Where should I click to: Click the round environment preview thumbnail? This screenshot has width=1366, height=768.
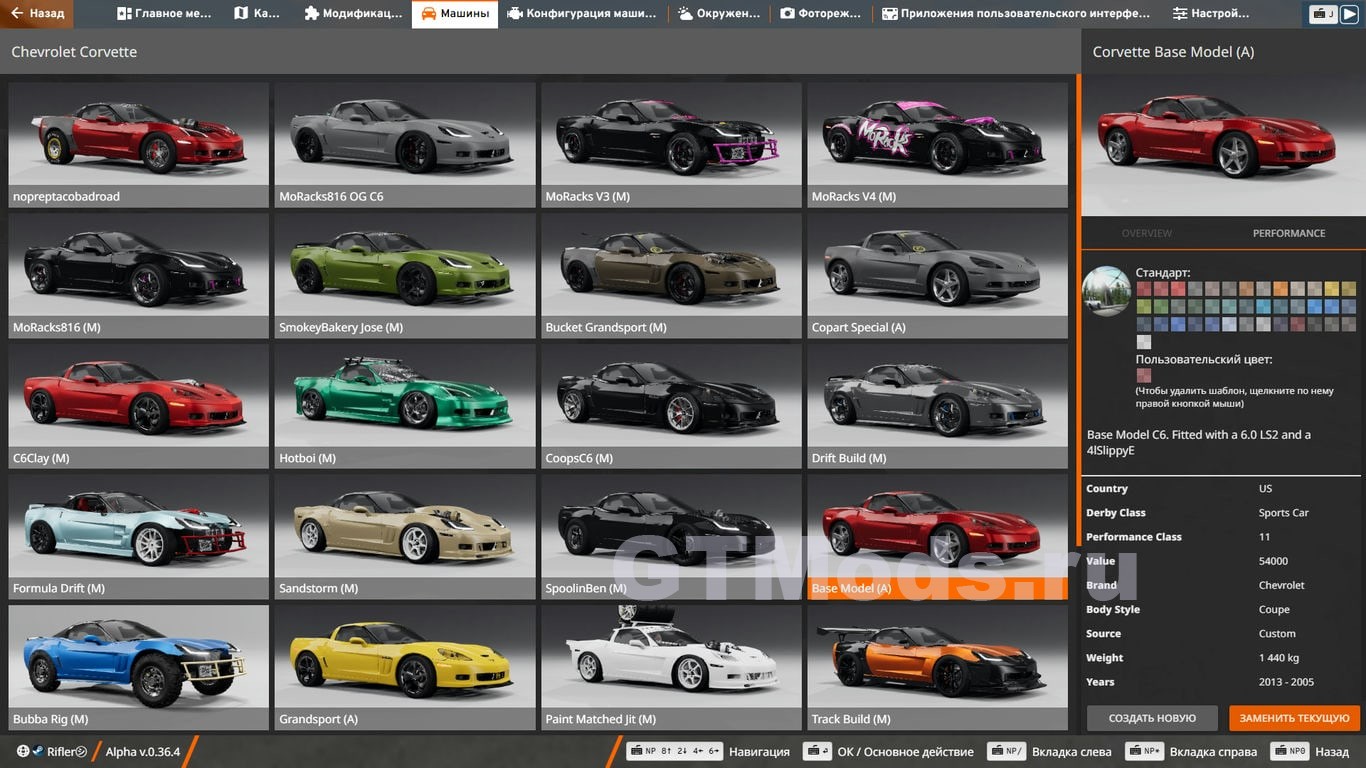(1107, 291)
